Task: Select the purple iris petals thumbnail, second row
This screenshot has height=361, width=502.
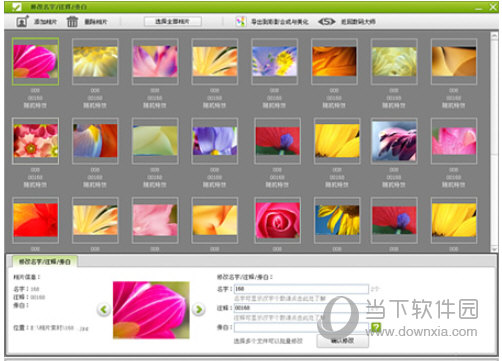Action: click(215, 141)
